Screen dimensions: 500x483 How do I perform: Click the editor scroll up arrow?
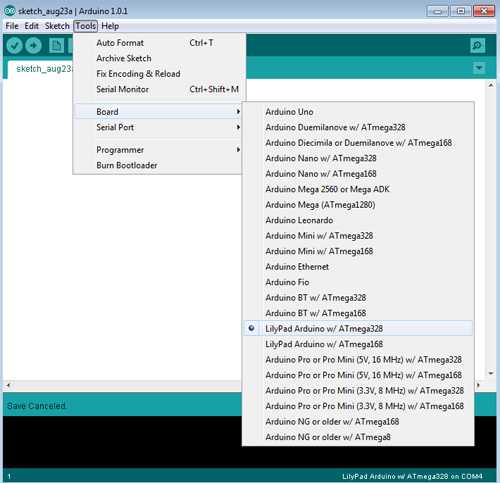(x=491, y=85)
